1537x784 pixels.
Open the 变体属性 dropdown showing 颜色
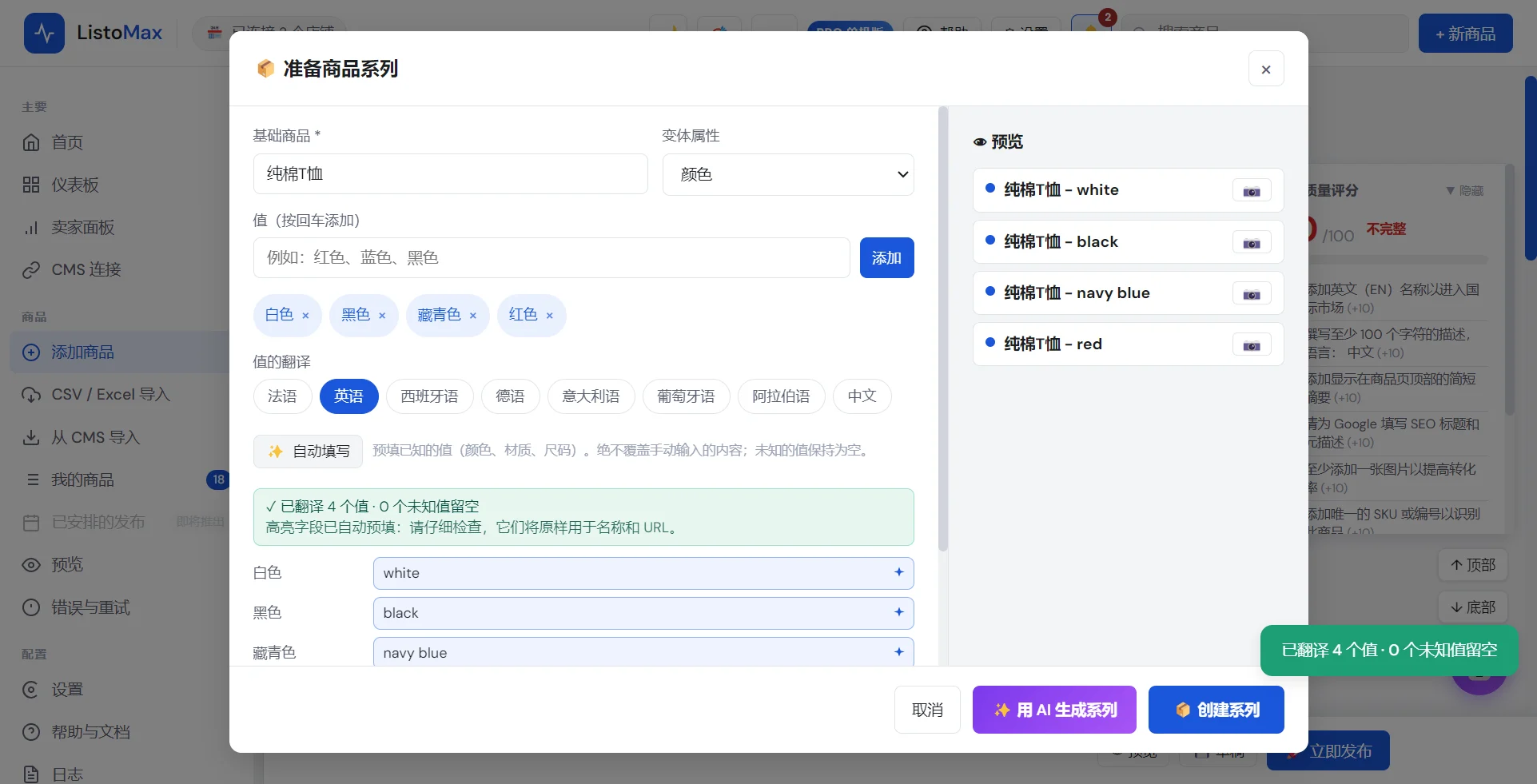pos(788,174)
